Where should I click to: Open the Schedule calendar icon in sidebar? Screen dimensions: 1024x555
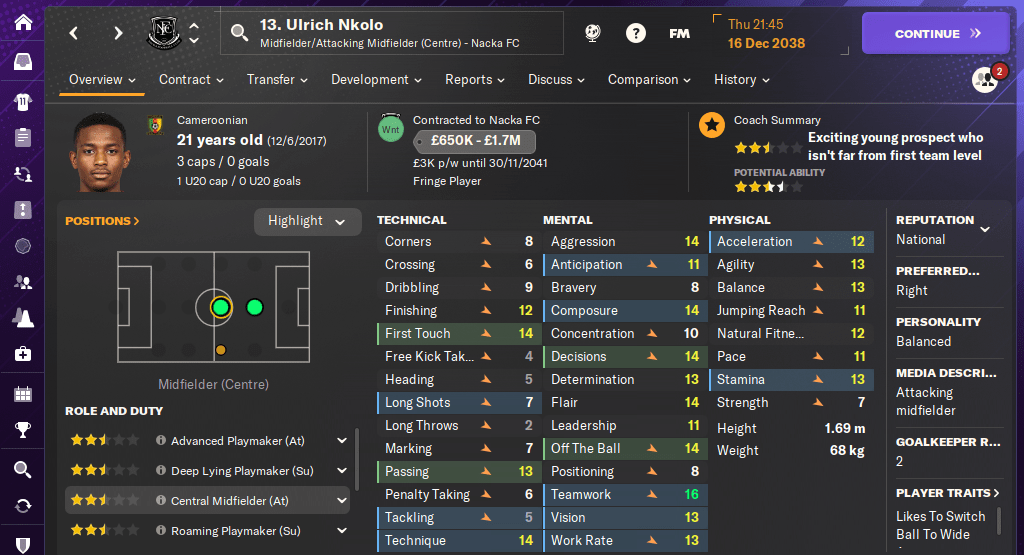[x=22, y=394]
